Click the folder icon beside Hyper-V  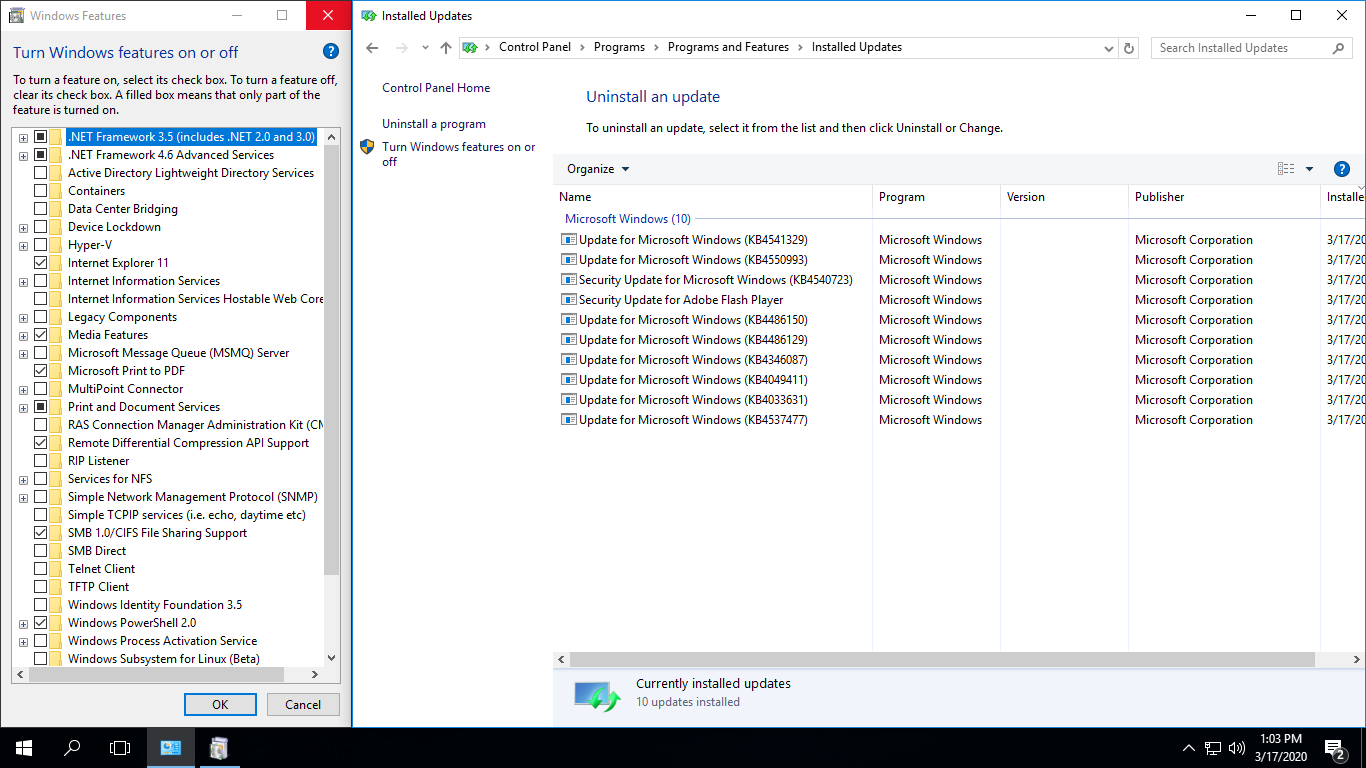56,245
